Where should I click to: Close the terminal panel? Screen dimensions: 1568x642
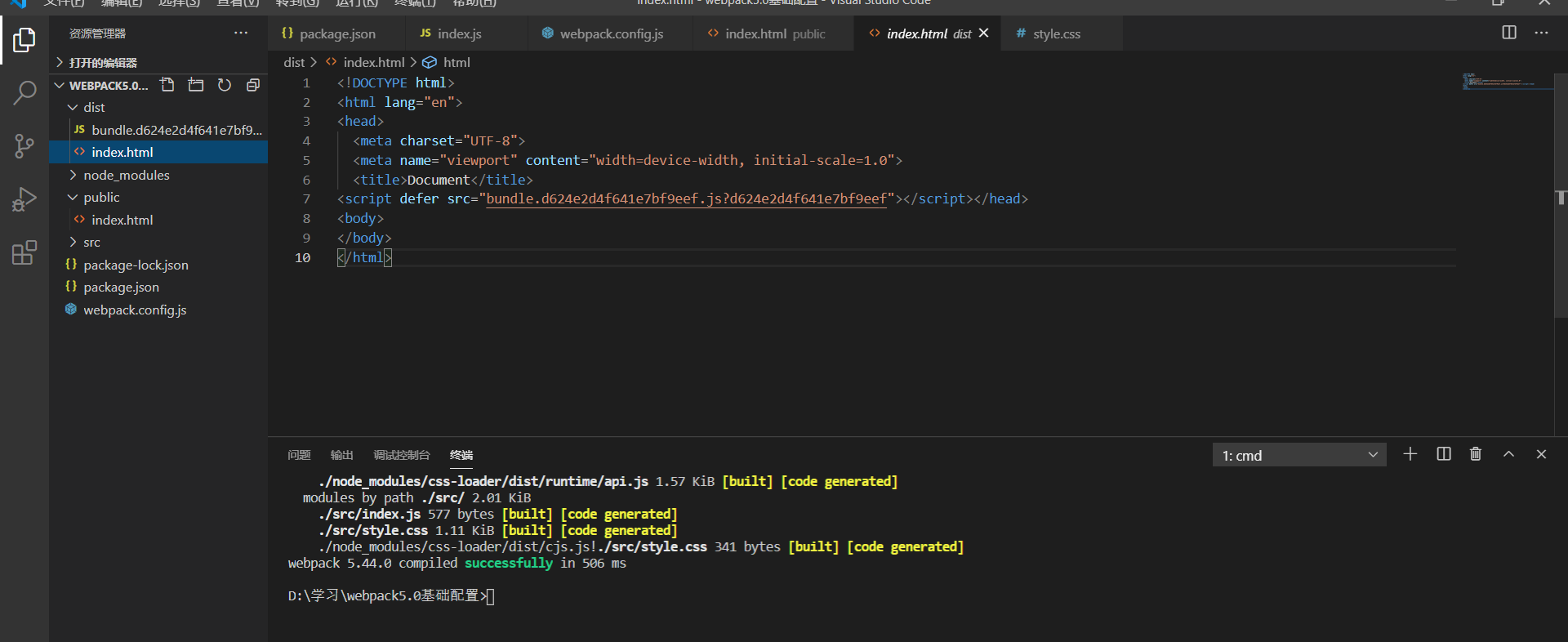tap(1541, 454)
